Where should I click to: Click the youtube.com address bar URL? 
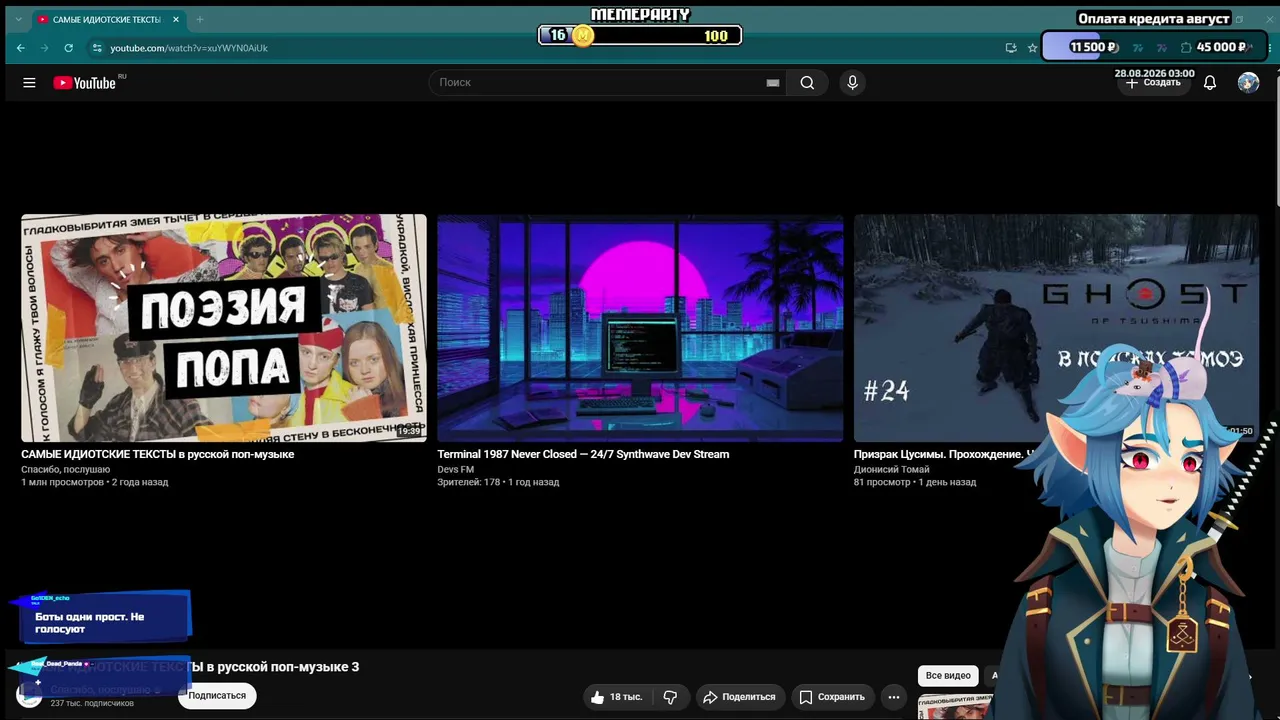[x=189, y=48]
